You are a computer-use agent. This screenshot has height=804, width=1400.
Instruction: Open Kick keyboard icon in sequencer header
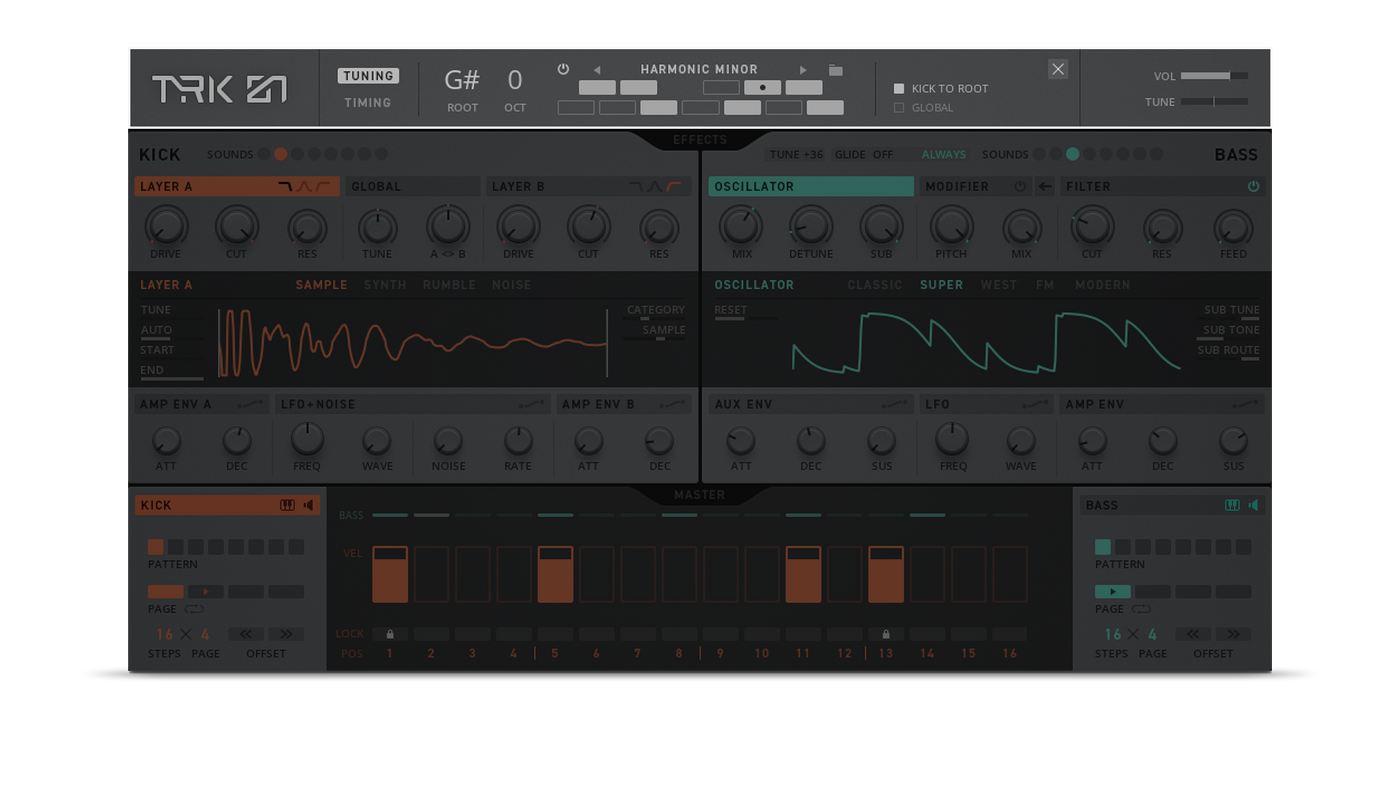click(287, 505)
